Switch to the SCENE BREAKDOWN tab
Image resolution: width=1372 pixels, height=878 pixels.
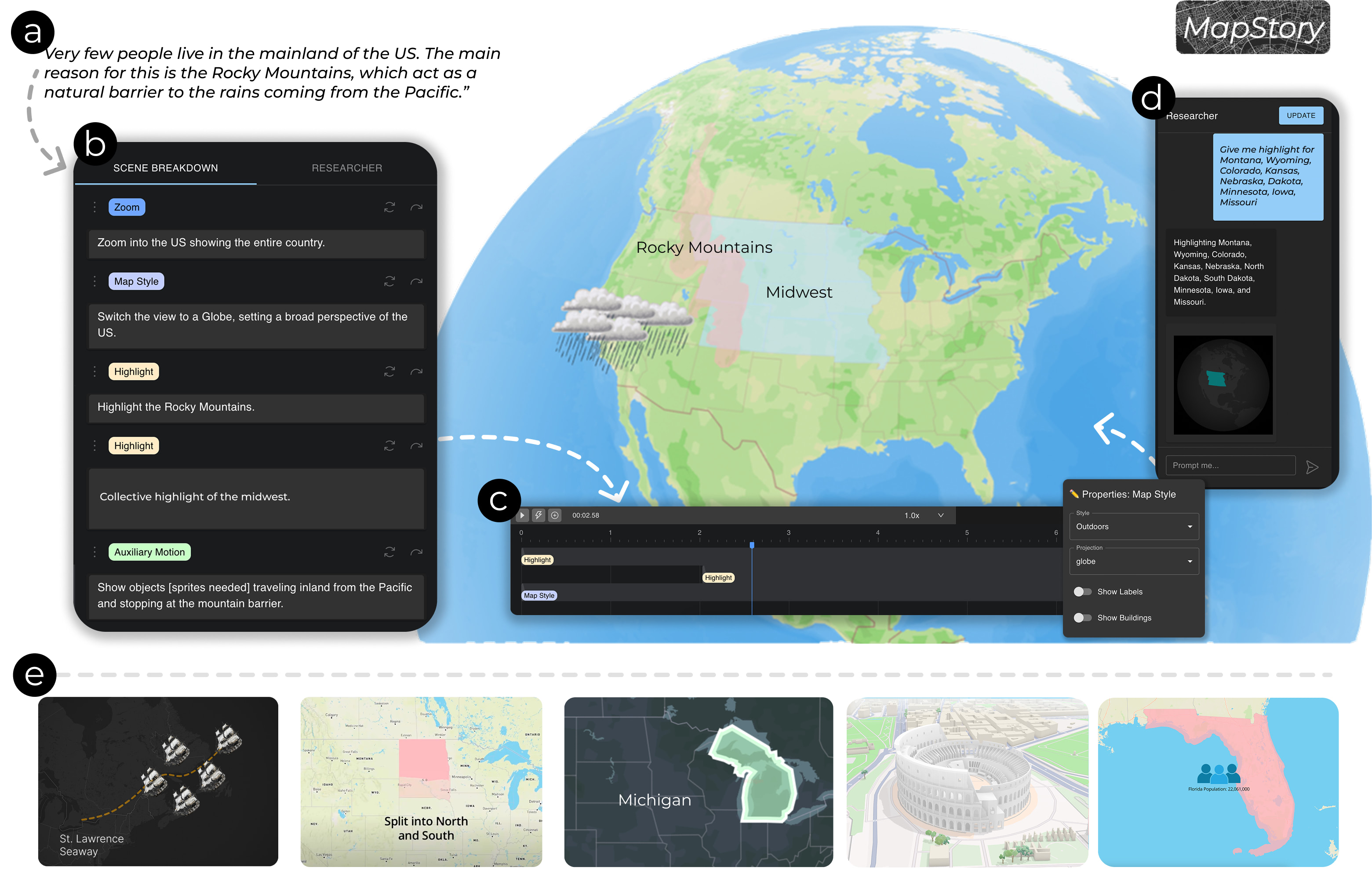click(x=165, y=168)
